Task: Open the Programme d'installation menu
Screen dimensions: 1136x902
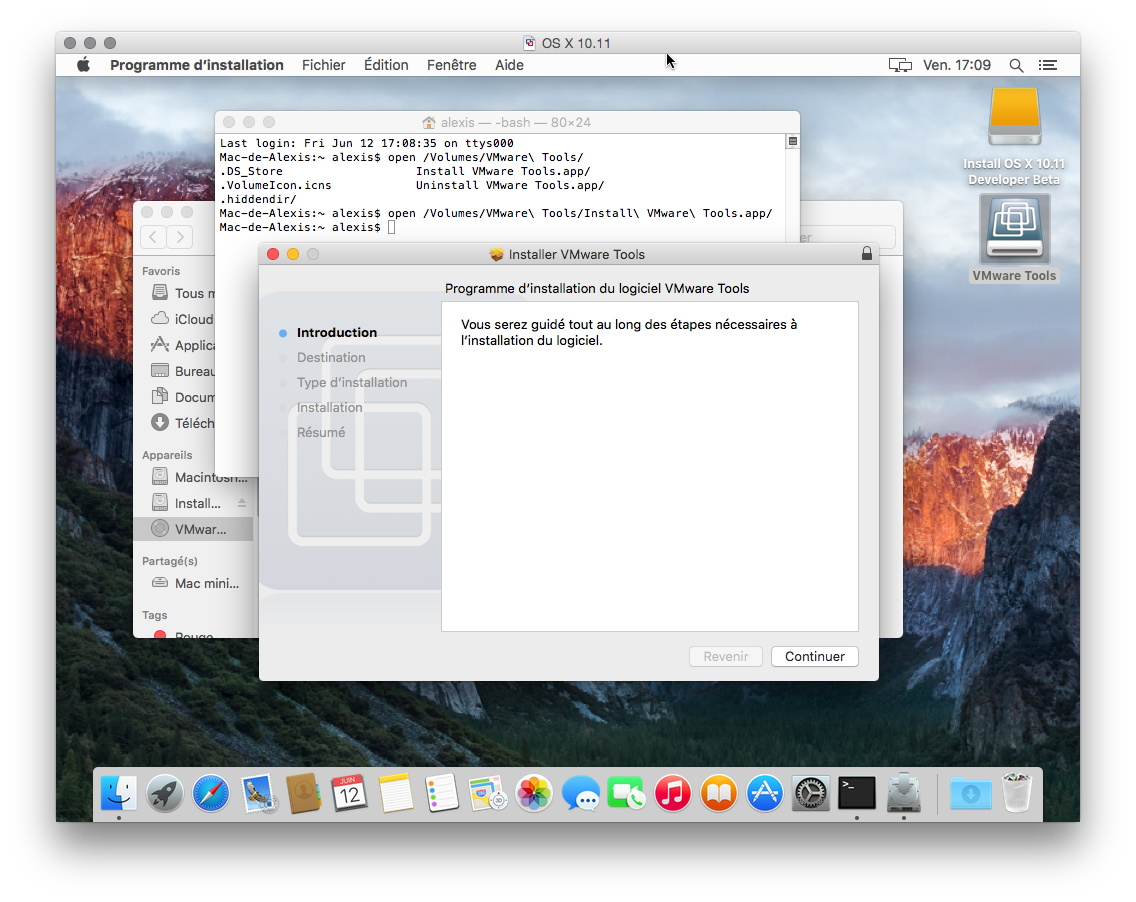Action: (x=196, y=65)
